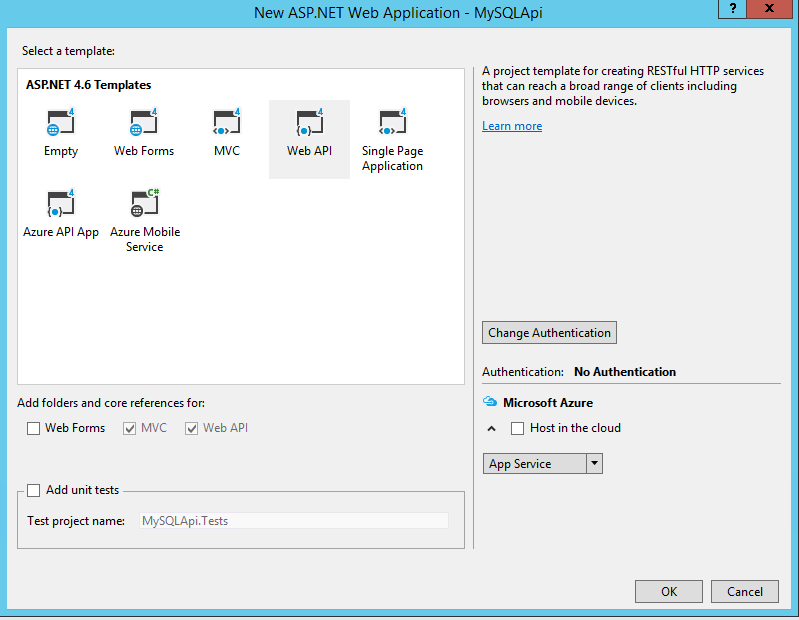
Task: Click the Change Authentication button
Action: pos(549,333)
